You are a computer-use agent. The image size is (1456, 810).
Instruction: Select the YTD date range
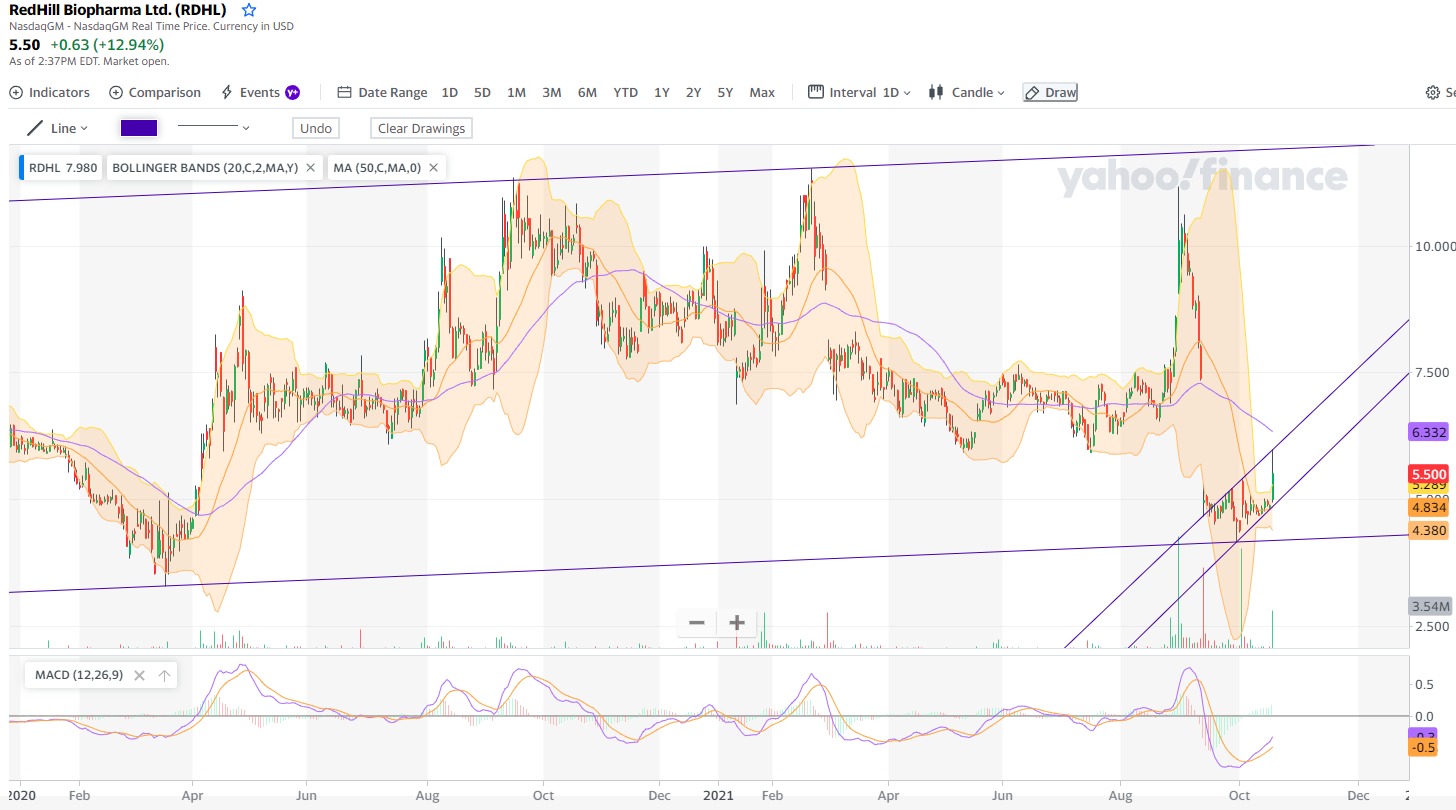pos(625,92)
